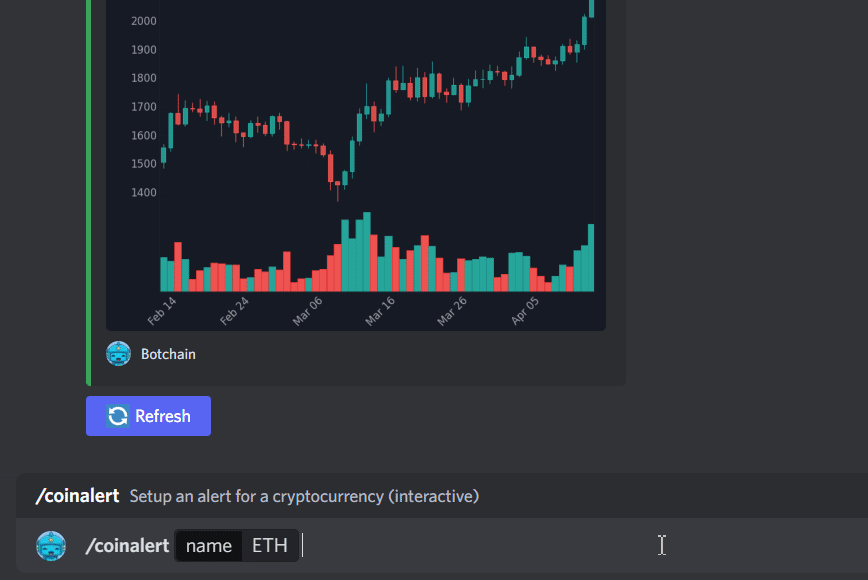Click the command description 'Setup an alert' text
Viewport: 868px width, 580px height.
[304, 496]
